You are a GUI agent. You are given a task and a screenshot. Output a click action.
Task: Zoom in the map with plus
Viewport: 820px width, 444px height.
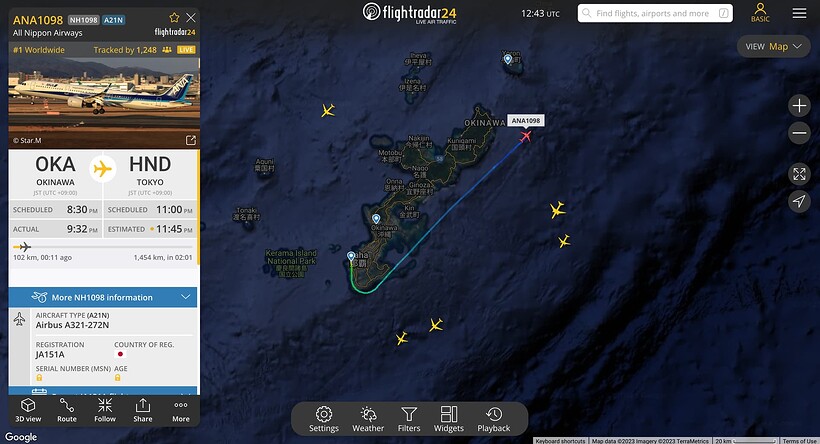[799, 106]
